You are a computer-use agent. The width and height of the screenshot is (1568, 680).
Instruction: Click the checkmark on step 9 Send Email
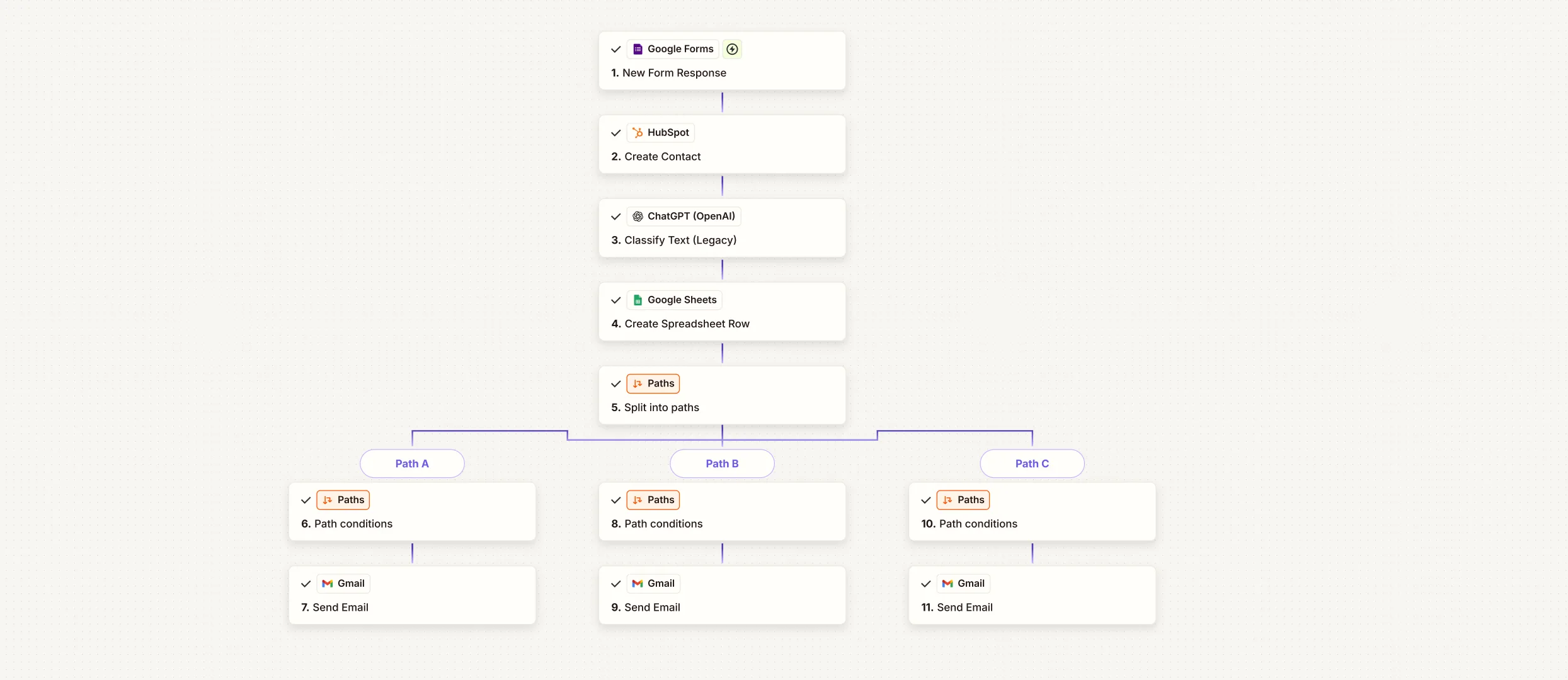tap(616, 584)
